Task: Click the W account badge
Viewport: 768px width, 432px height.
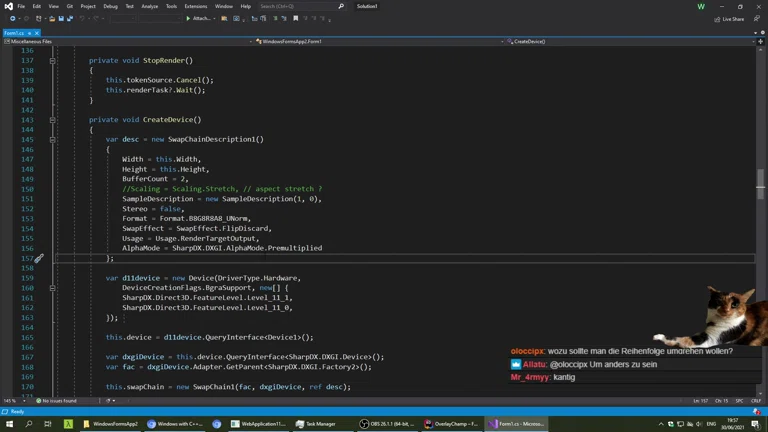Action: 701,6
